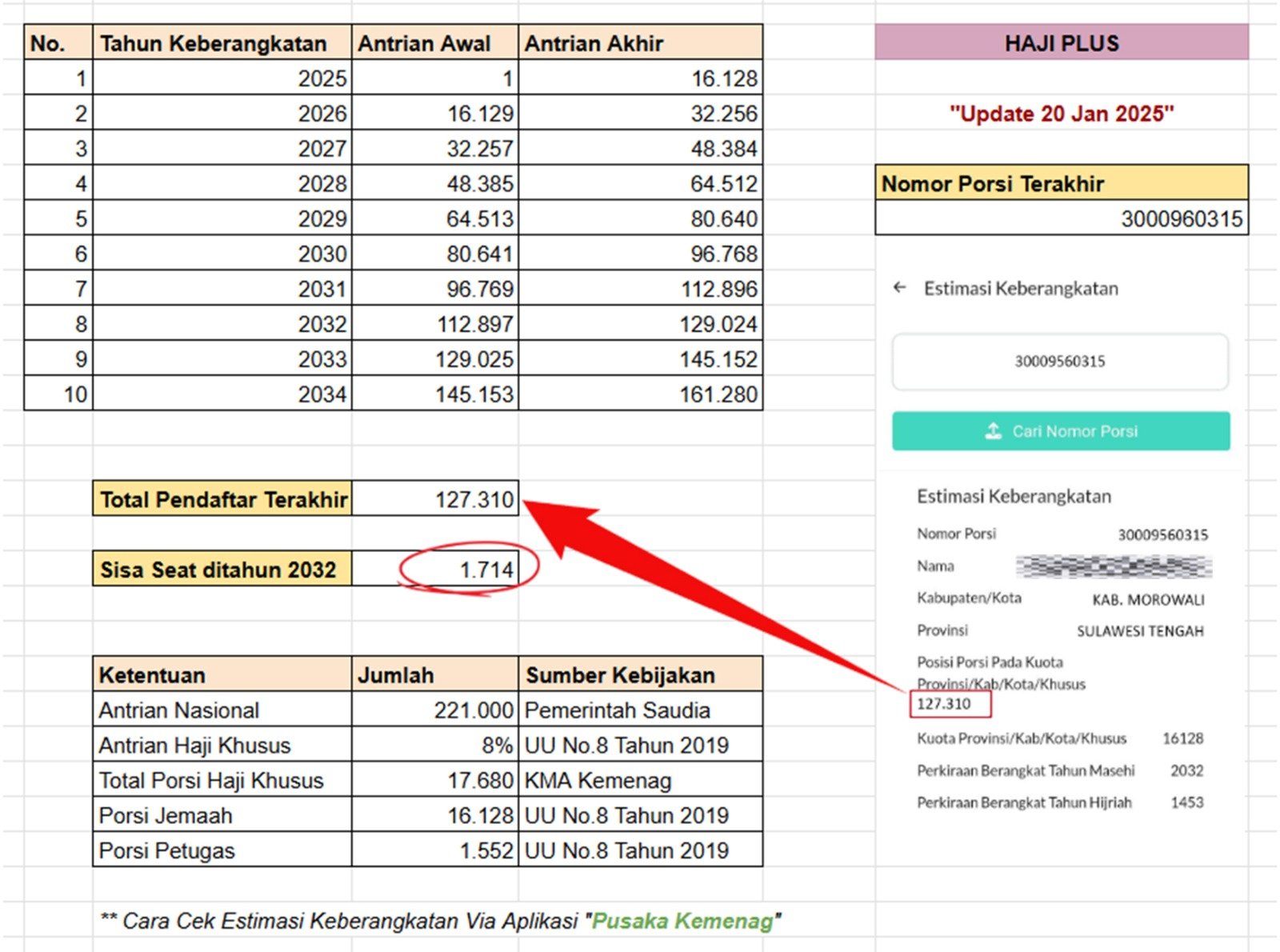Image resolution: width=1280 pixels, height=952 pixels.
Task: Select the purple HAJI PLUS header cell
Action: (1061, 43)
